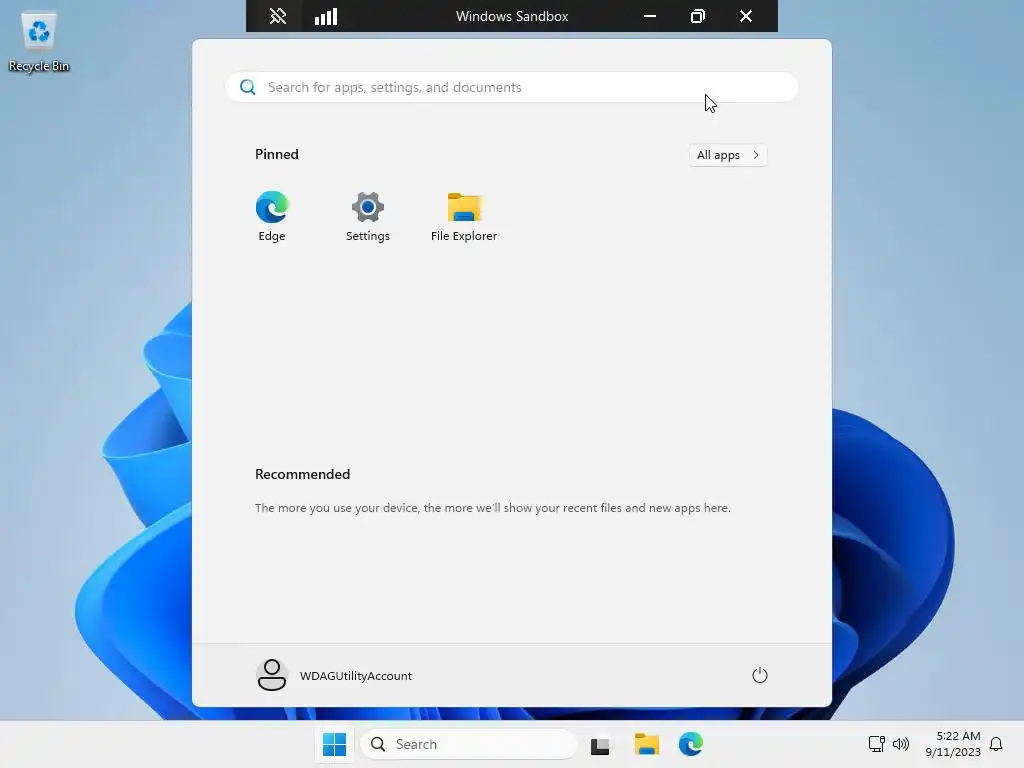Launch Microsoft Edge from the taskbar
The width and height of the screenshot is (1024, 768).
(691, 744)
